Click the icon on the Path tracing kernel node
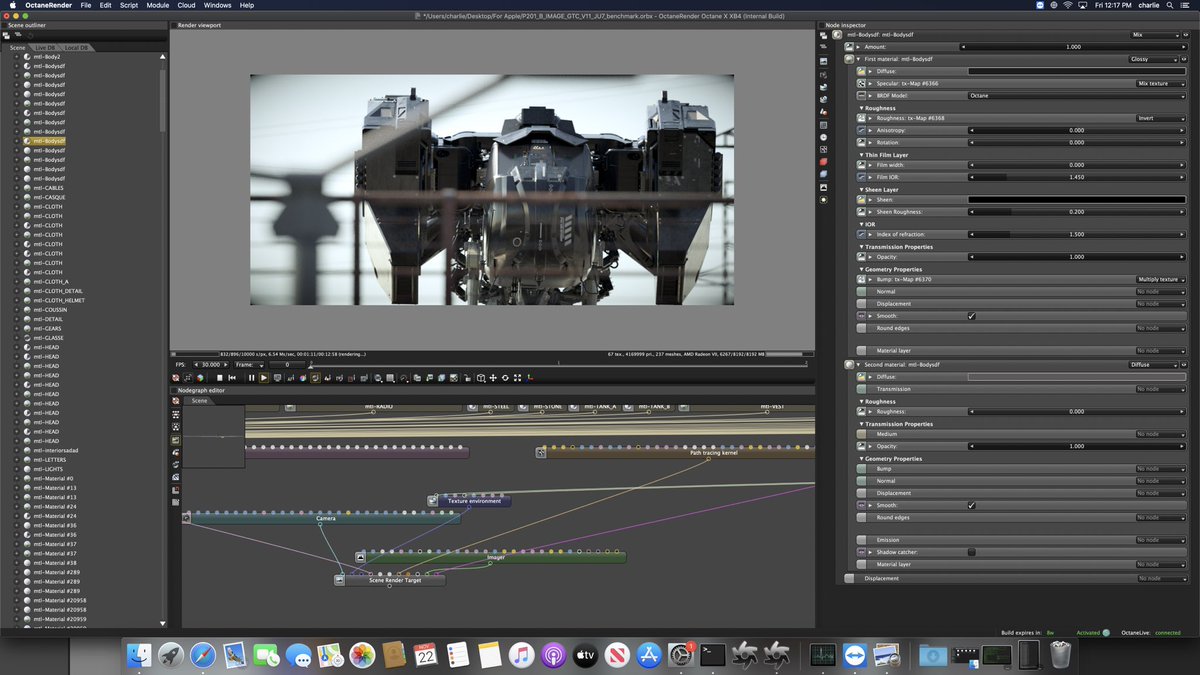The height and width of the screenshot is (675, 1200). click(x=541, y=452)
